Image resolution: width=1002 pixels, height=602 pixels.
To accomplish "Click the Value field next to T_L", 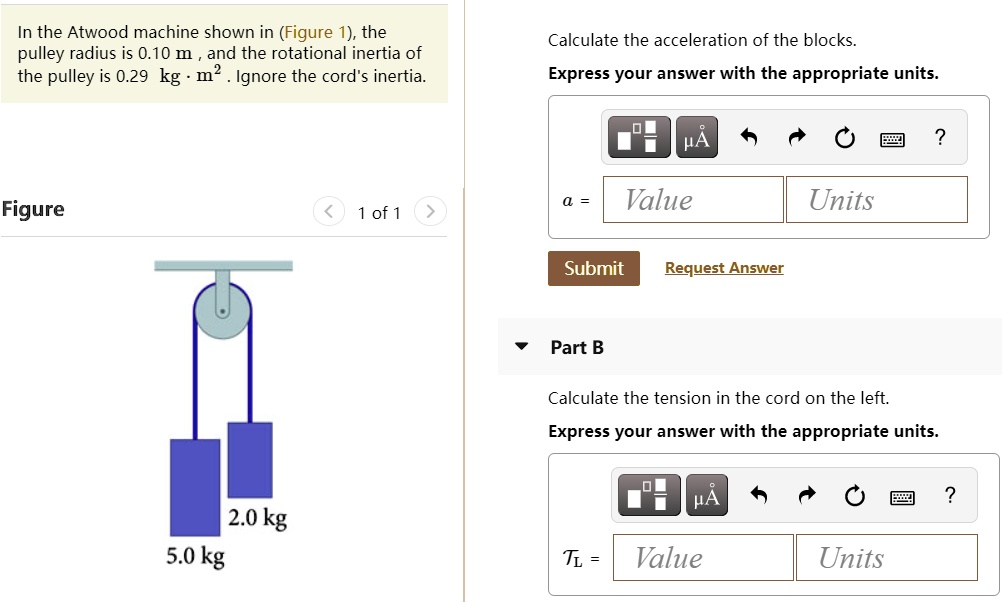I will pyautogui.click(x=702, y=557).
